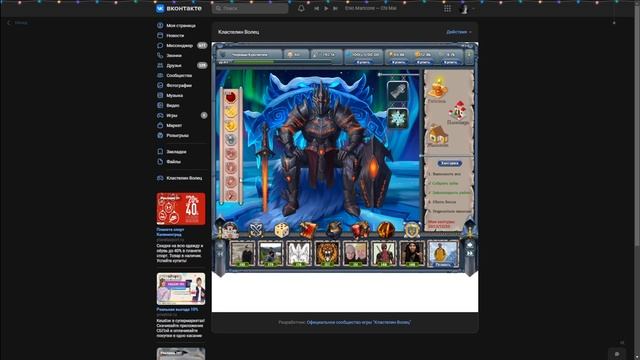Skip to next track in header player

tap(336, 8)
